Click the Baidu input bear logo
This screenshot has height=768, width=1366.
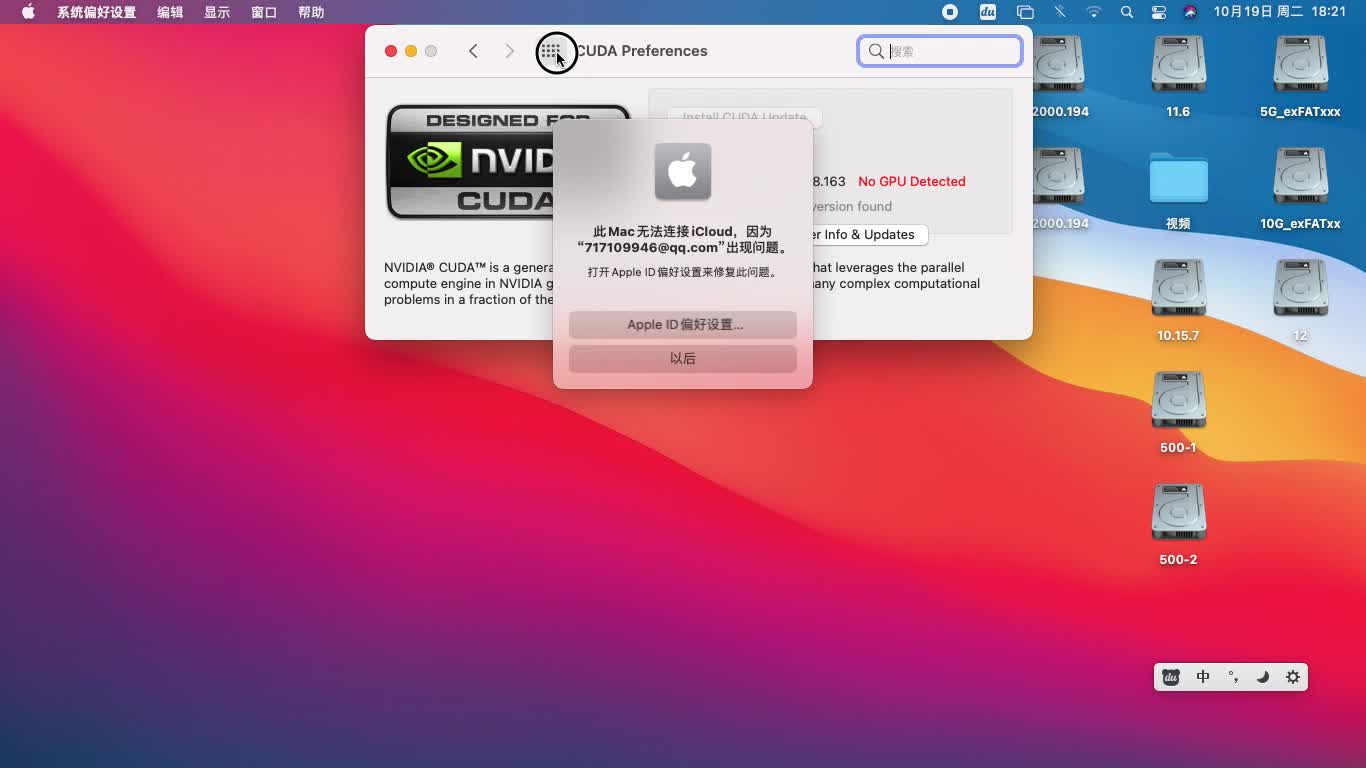click(1171, 677)
